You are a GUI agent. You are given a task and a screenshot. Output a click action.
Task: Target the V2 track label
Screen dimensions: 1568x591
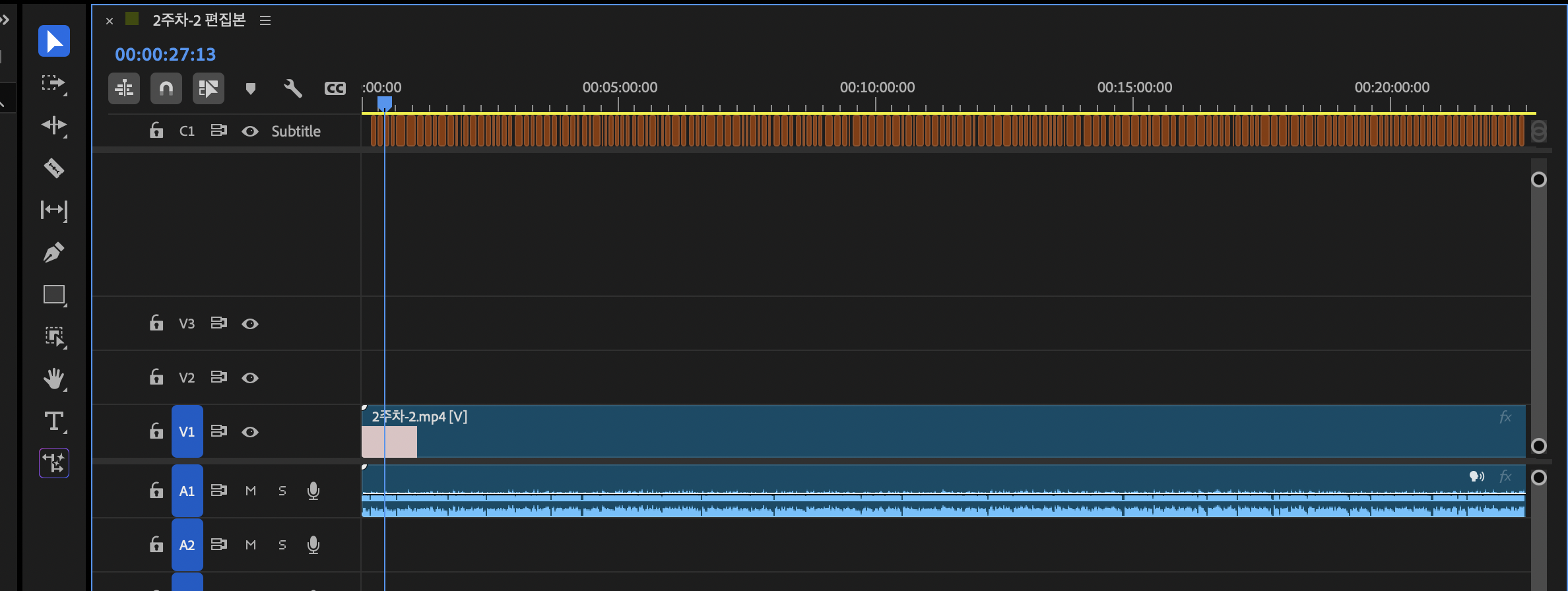[187, 378]
